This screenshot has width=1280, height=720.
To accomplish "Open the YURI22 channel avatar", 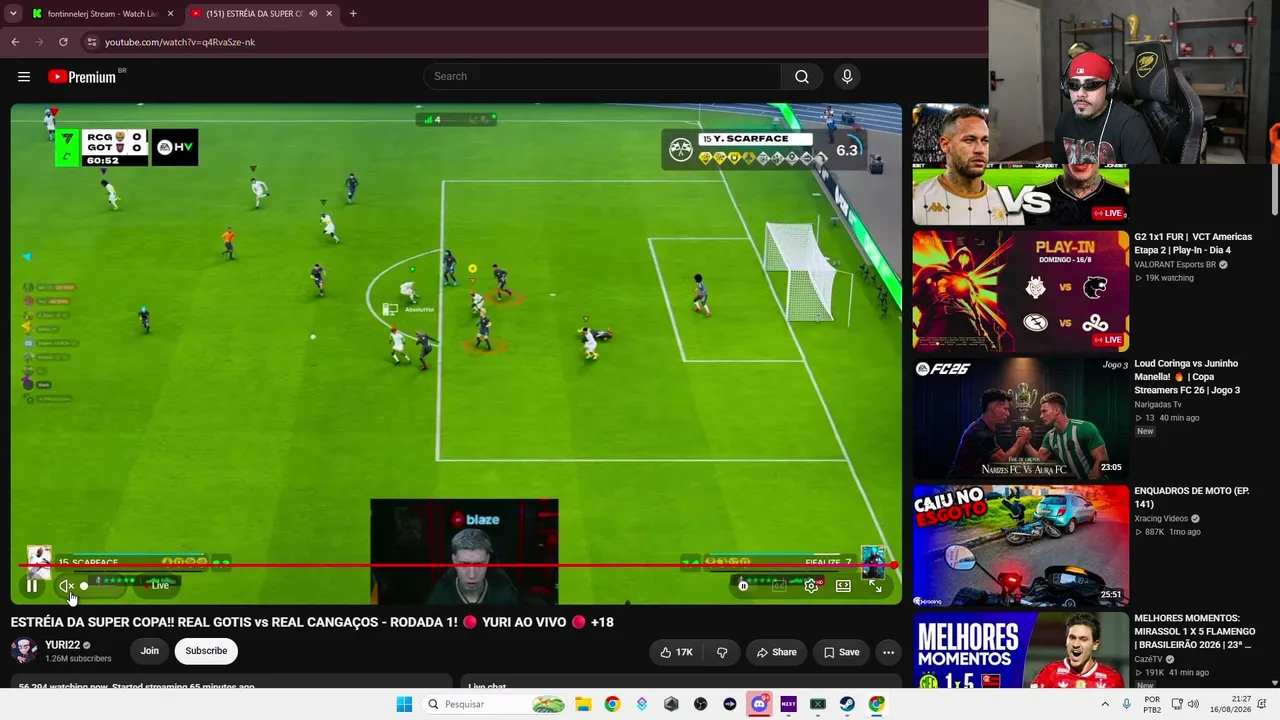I will coord(24,651).
